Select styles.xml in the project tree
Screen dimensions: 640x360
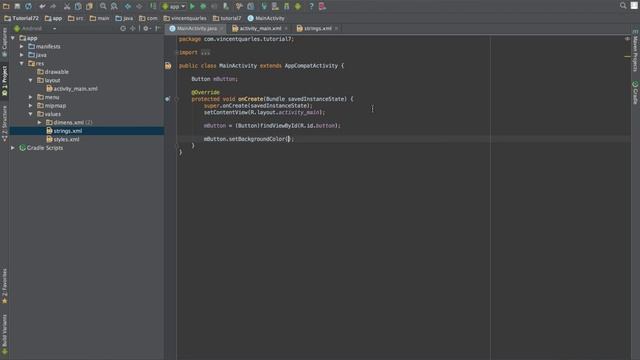click(63, 139)
